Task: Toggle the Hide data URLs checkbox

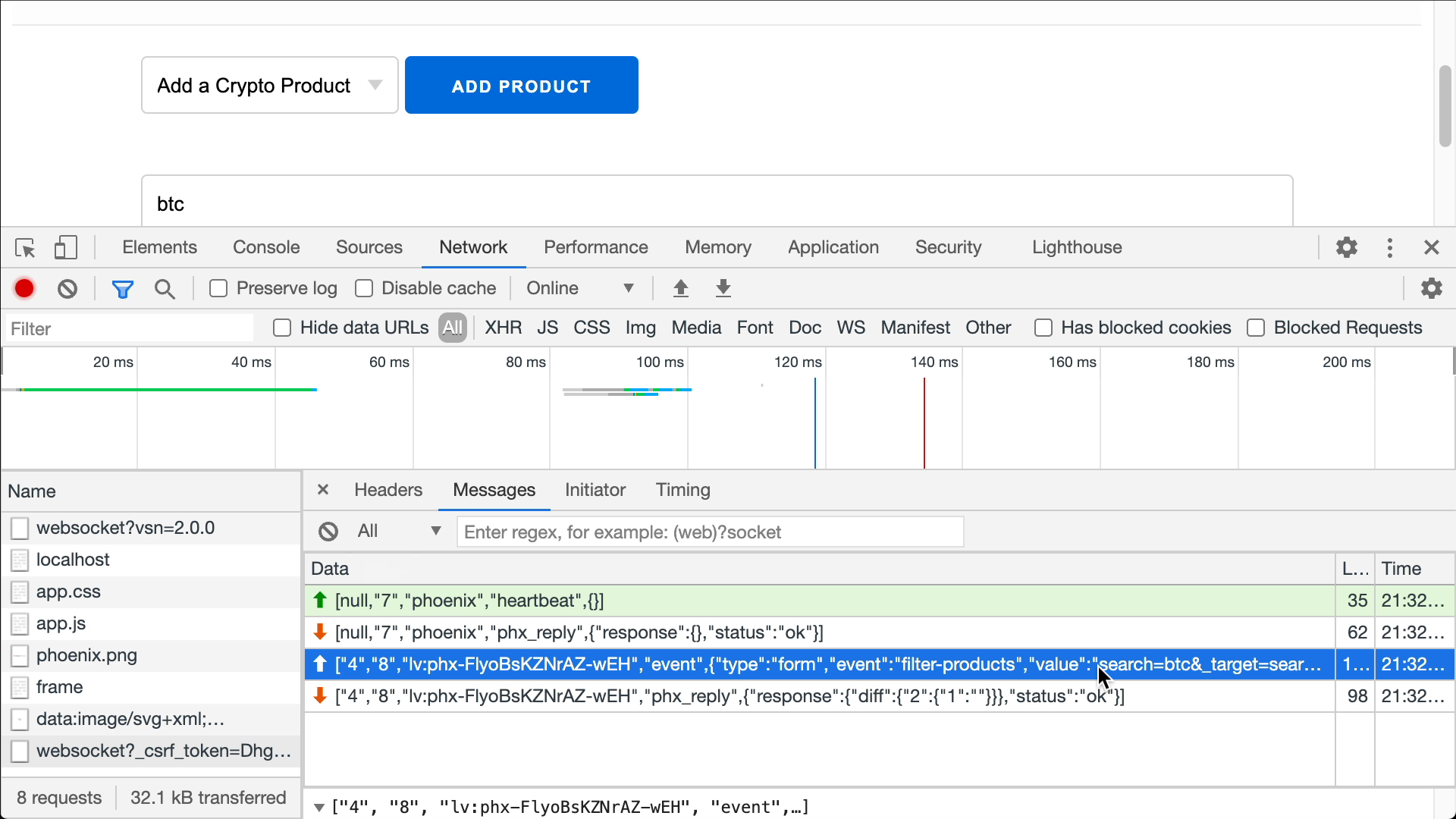Action: tap(281, 328)
